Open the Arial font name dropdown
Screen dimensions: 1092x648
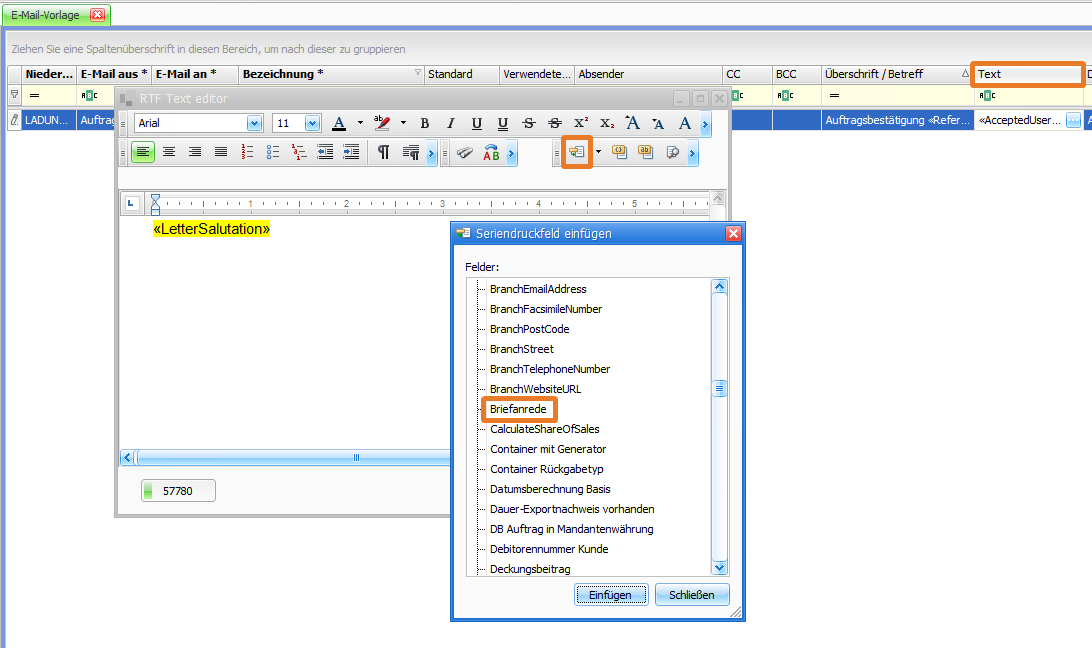pos(254,123)
